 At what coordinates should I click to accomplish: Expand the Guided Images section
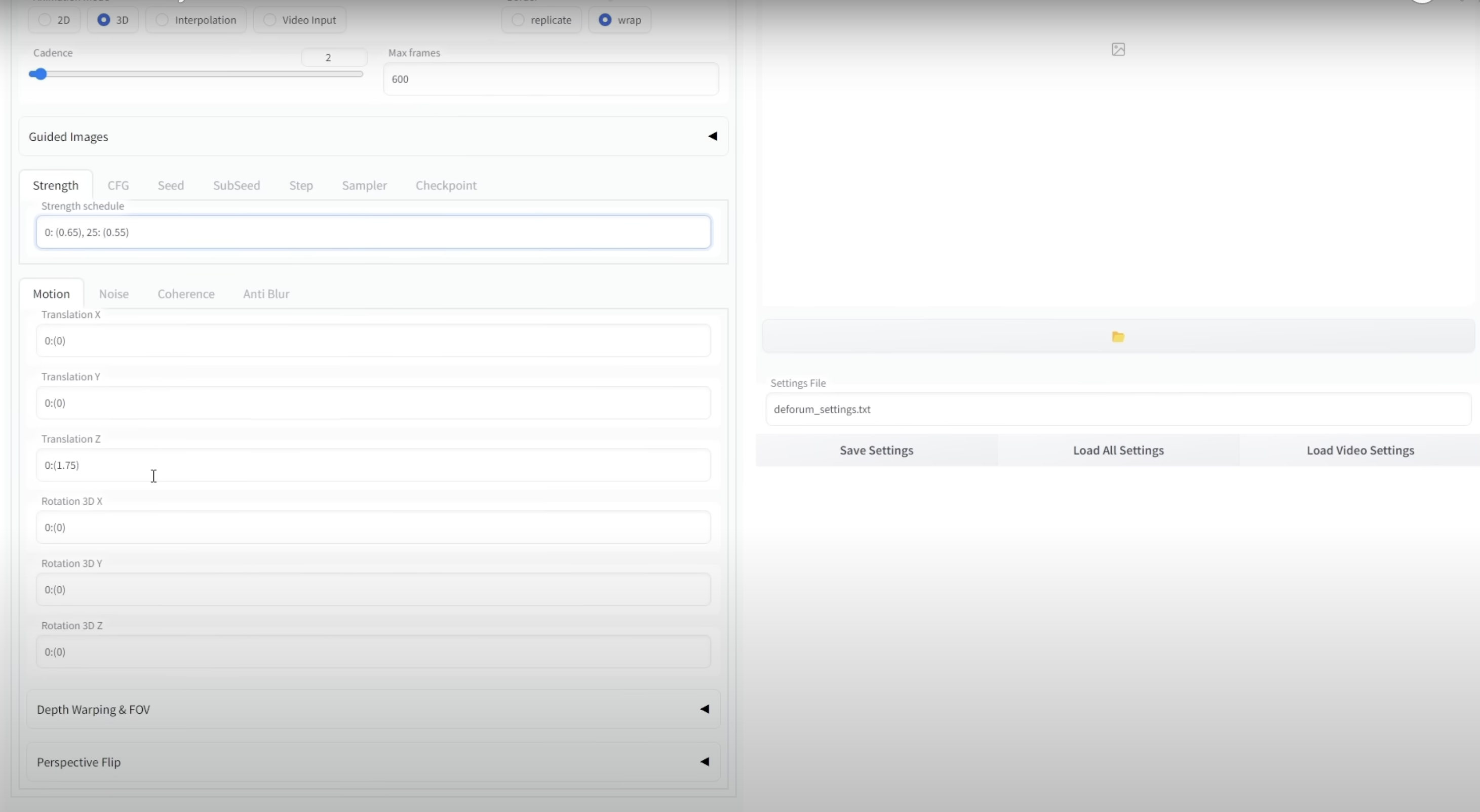(x=373, y=137)
